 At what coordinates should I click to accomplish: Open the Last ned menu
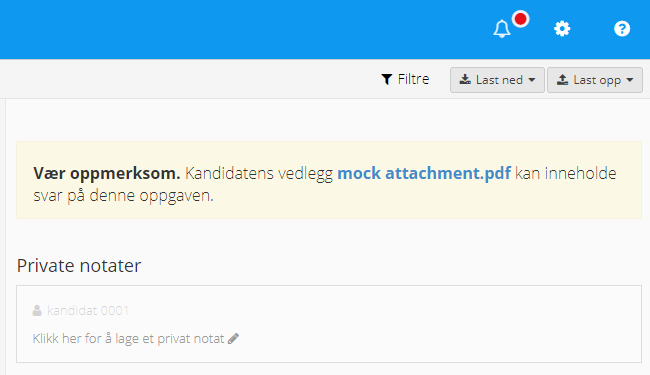497,80
